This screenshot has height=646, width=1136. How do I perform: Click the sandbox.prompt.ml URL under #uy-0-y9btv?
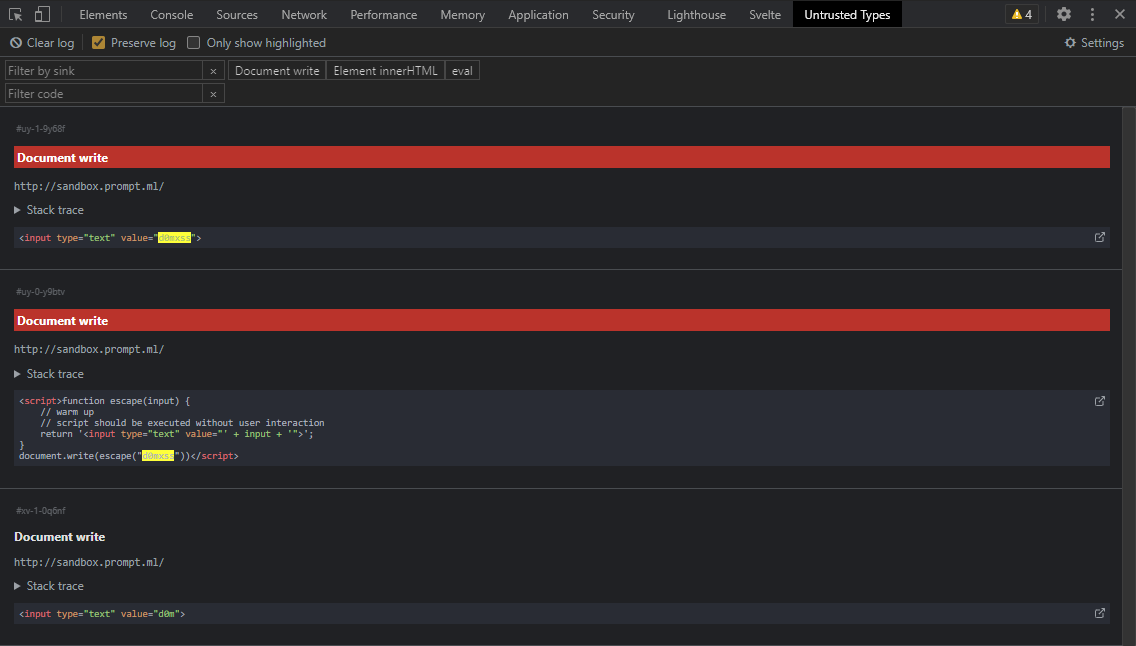click(x=89, y=349)
